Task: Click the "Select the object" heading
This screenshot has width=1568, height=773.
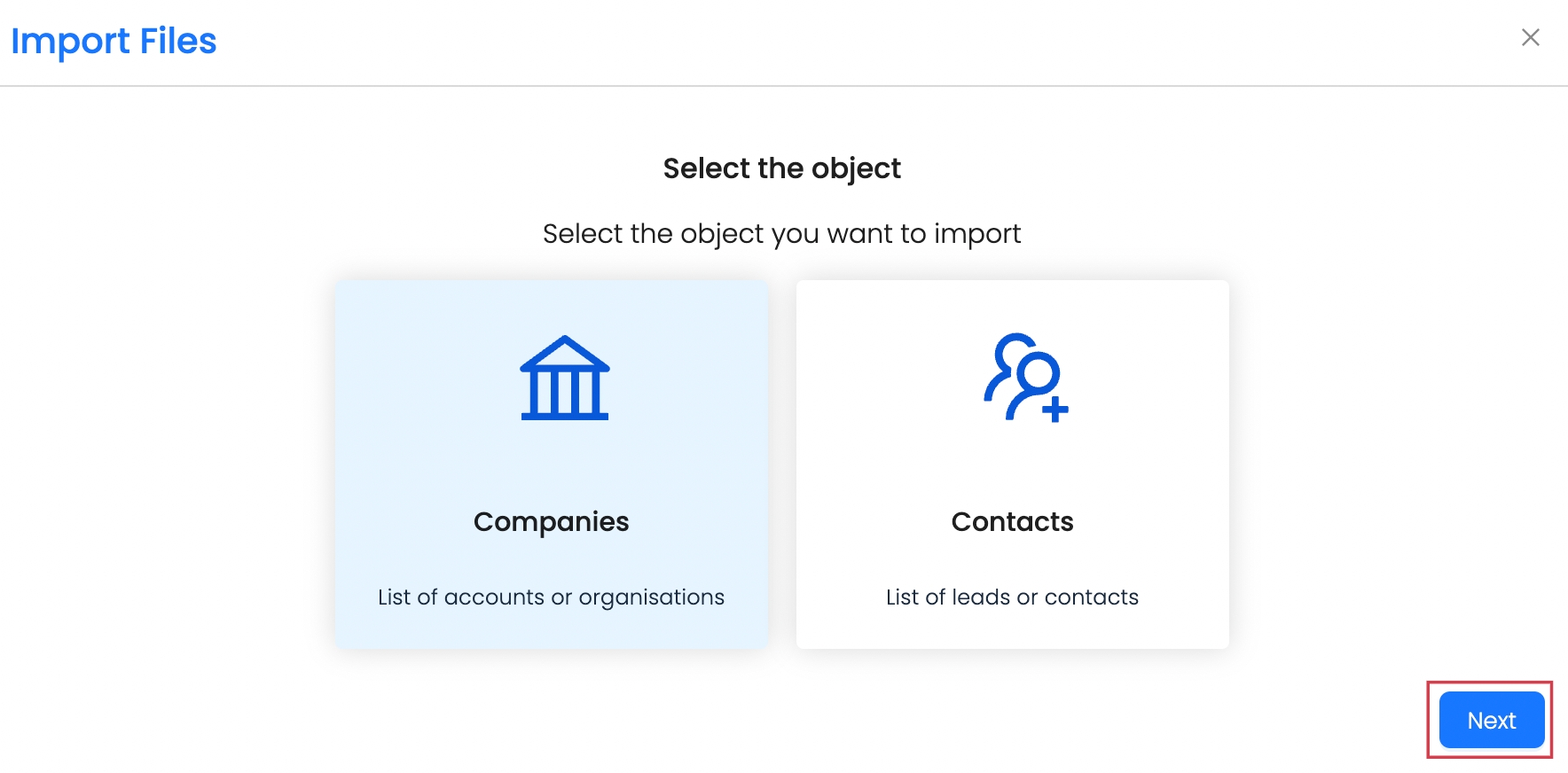Action: click(781, 168)
